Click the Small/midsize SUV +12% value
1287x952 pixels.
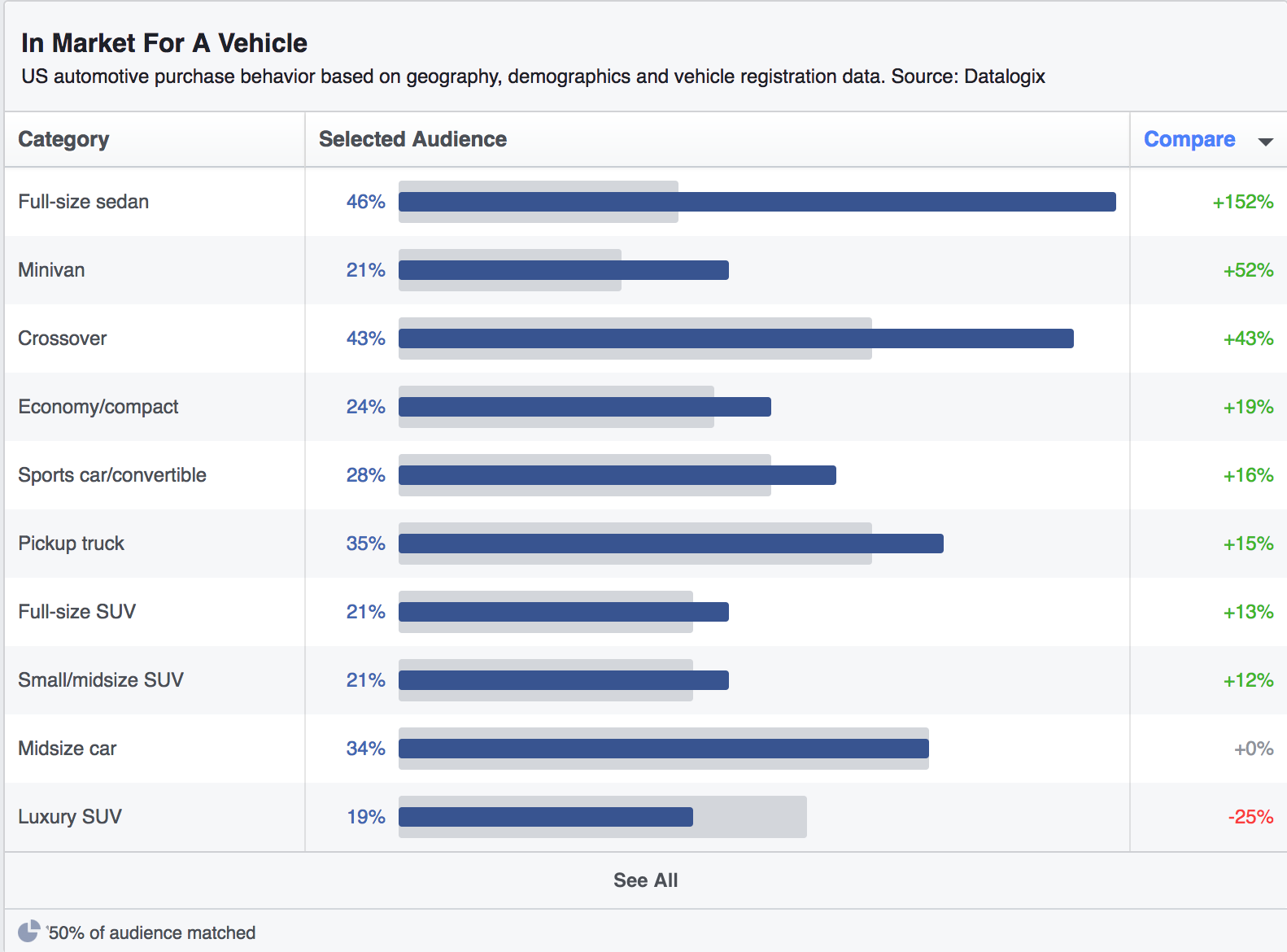click(1249, 680)
